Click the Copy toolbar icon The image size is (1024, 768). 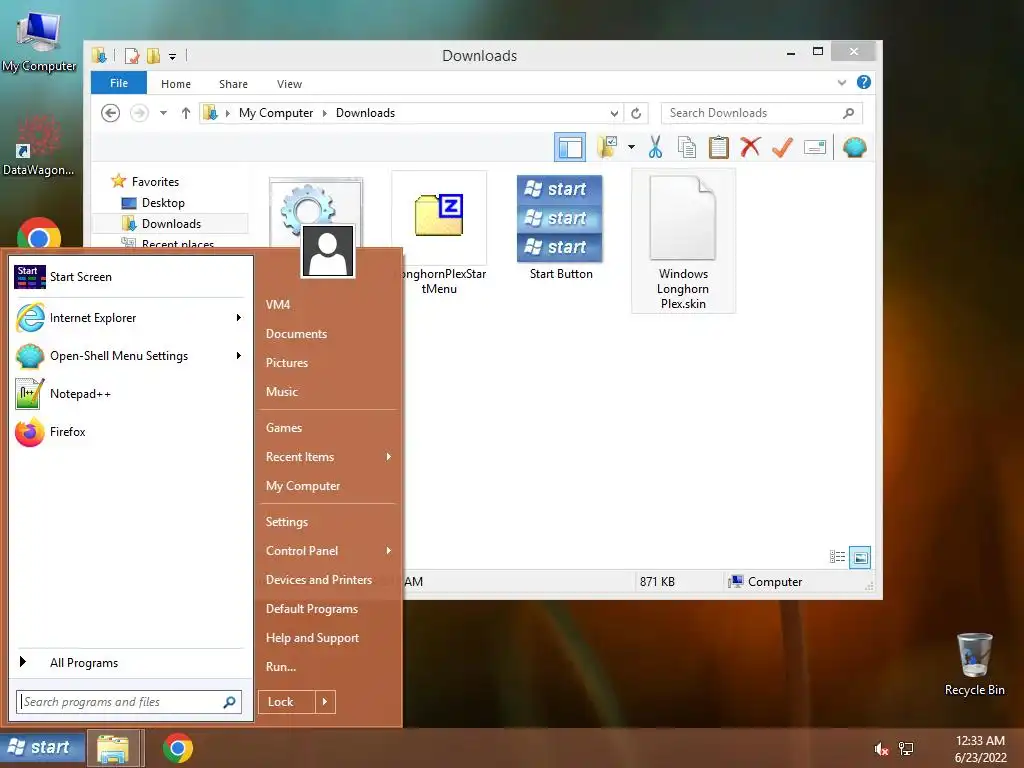tap(686, 147)
